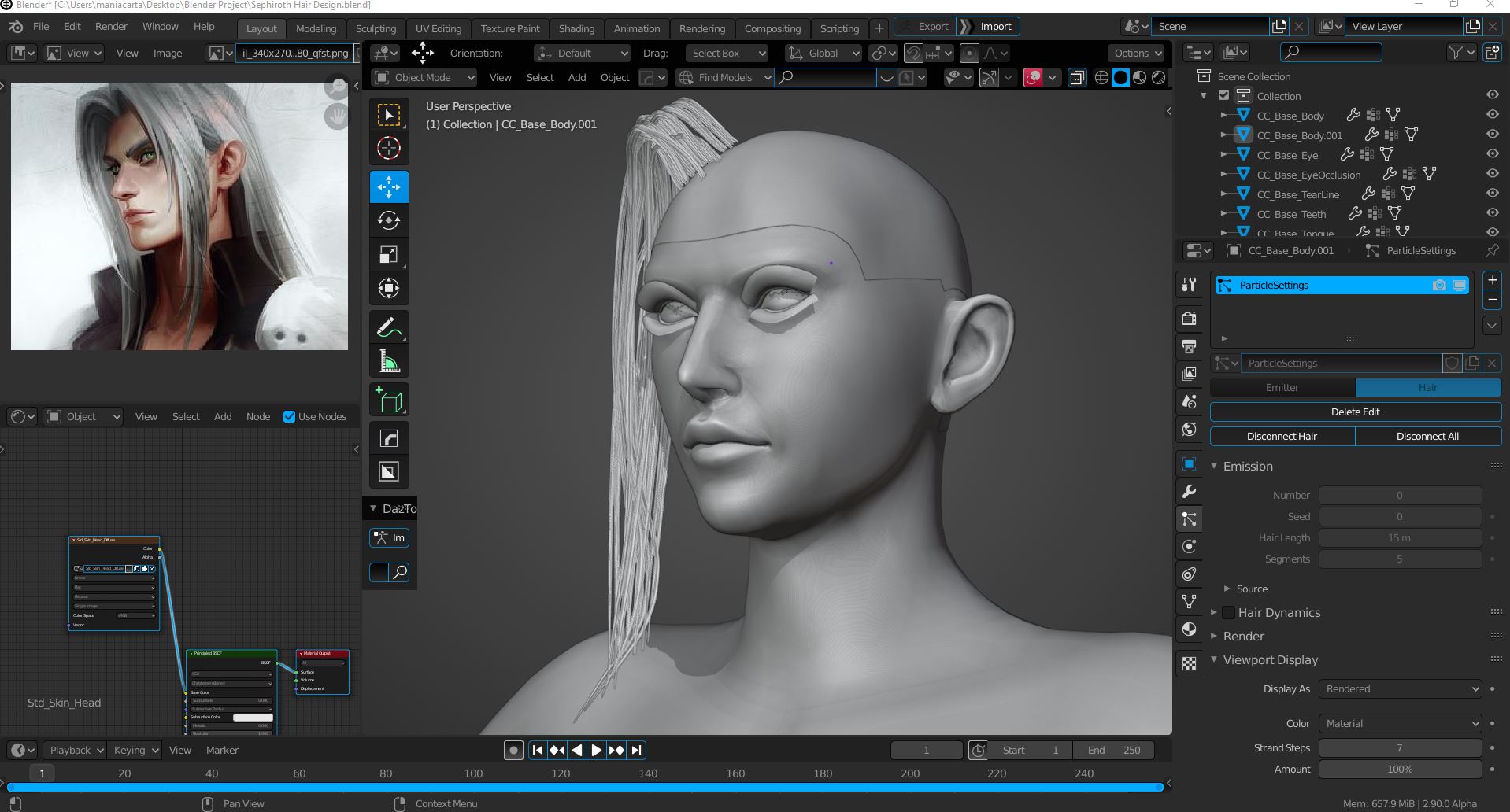Select the Transform tool

[x=389, y=289]
